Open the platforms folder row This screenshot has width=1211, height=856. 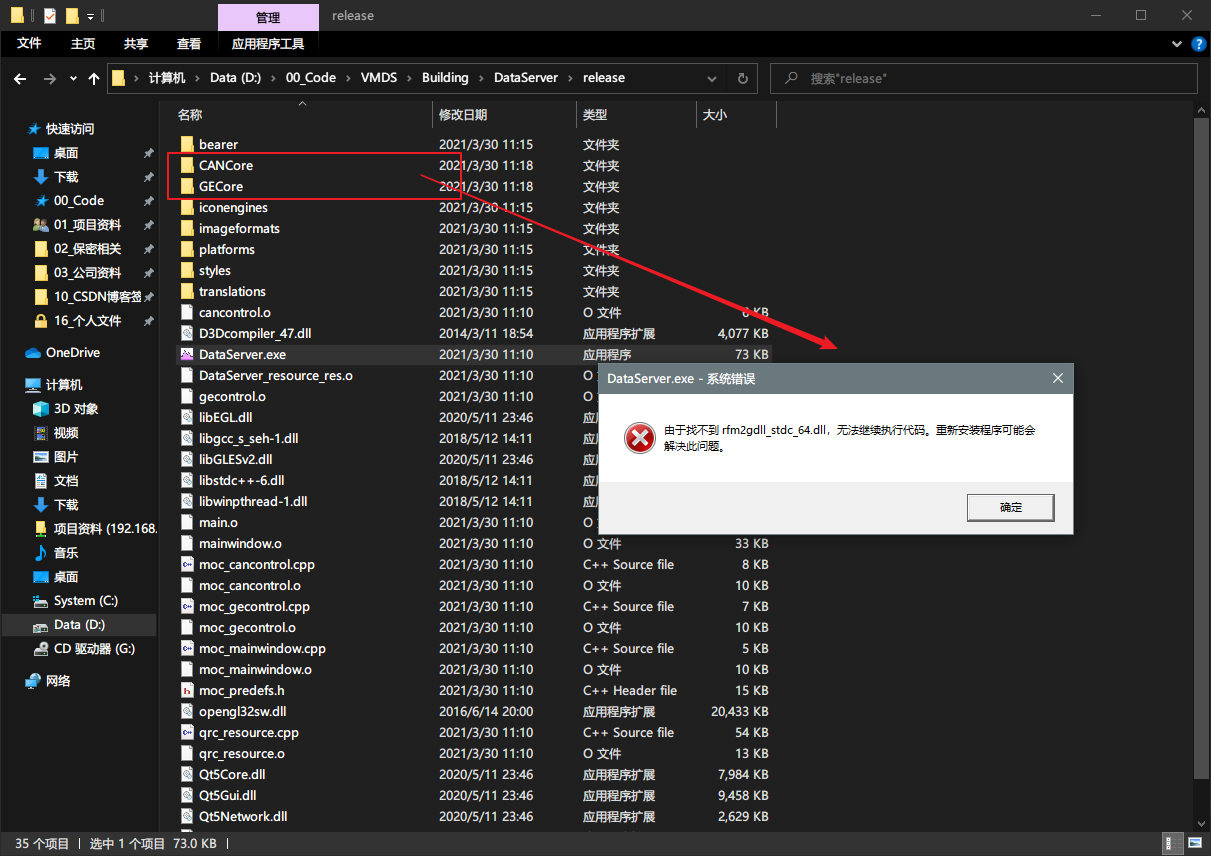pyautogui.click(x=473, y=249)
